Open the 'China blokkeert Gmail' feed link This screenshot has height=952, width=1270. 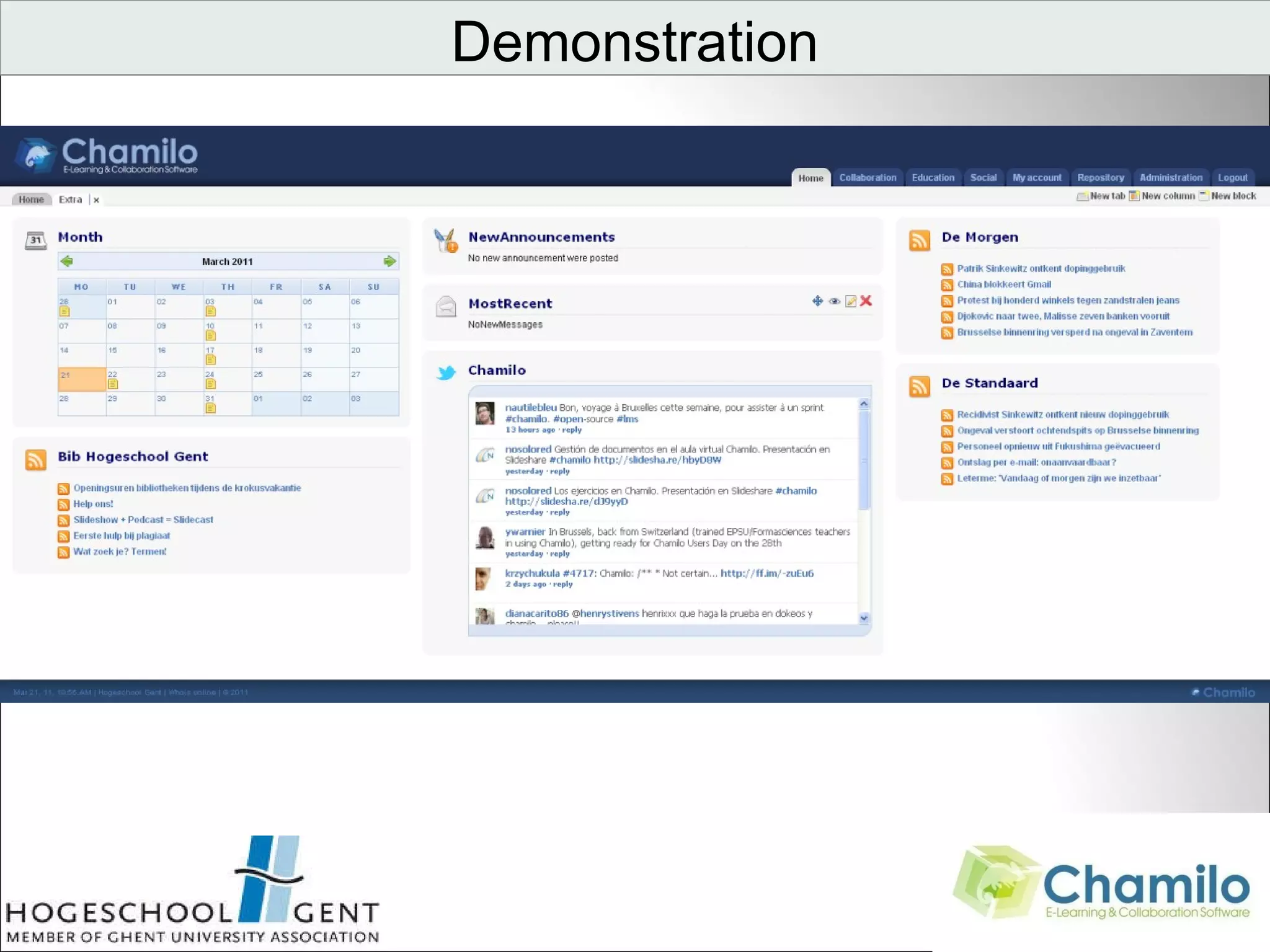coord(1003,284)
